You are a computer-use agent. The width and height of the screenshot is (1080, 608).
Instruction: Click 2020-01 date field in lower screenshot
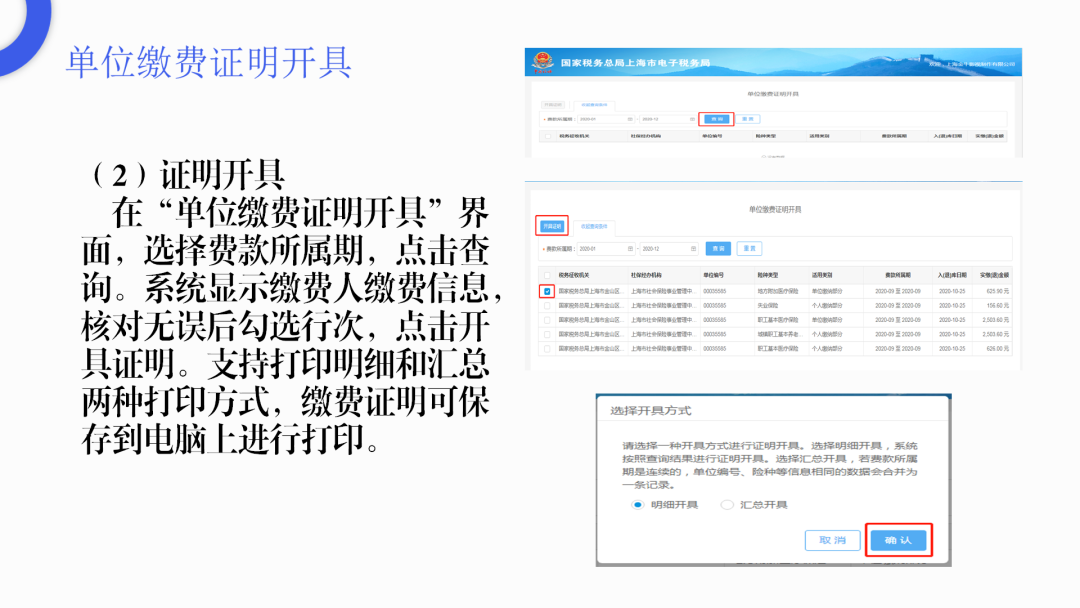coord(605,249)
